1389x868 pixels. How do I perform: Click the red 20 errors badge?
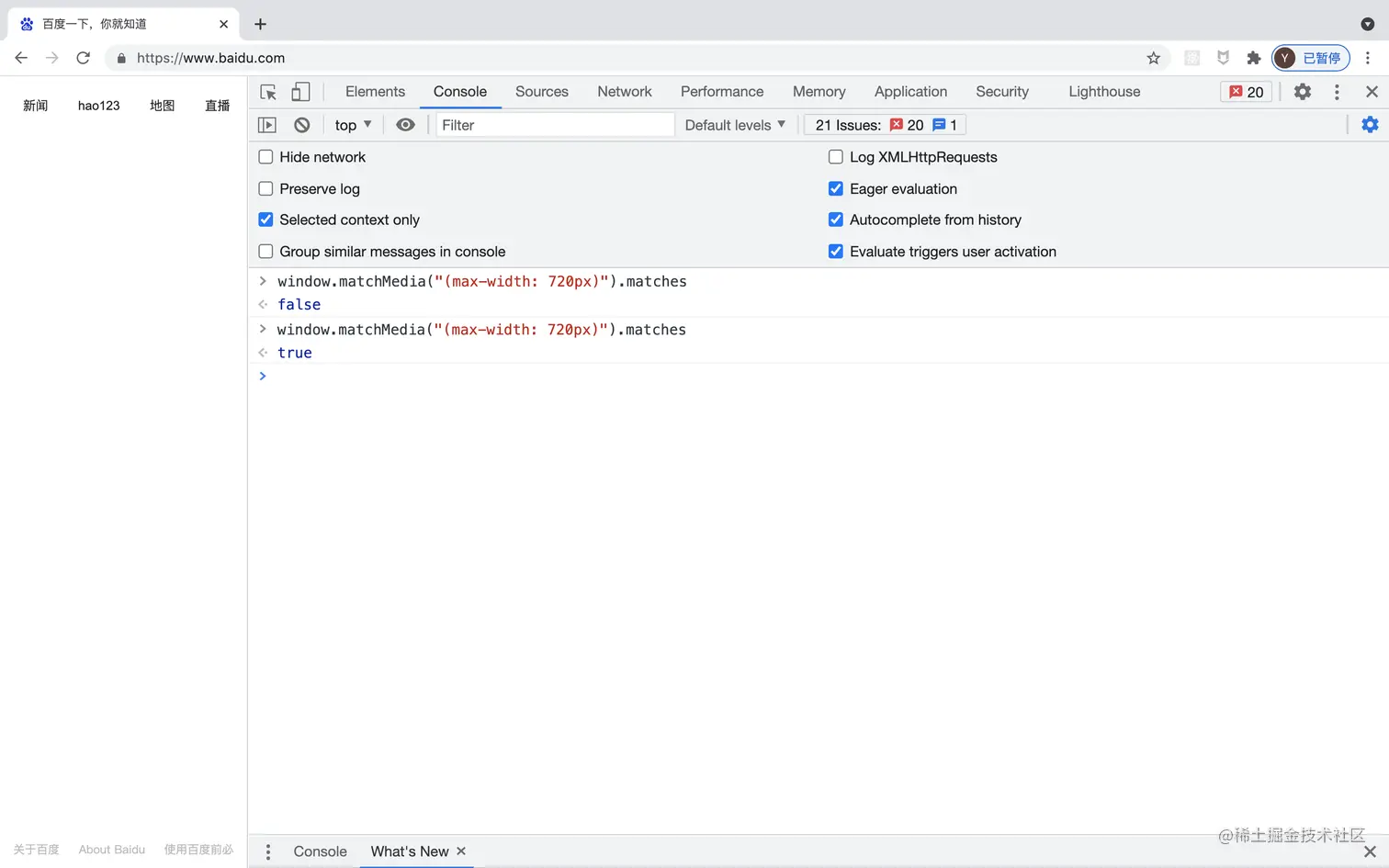click(x=1247, y=92)
